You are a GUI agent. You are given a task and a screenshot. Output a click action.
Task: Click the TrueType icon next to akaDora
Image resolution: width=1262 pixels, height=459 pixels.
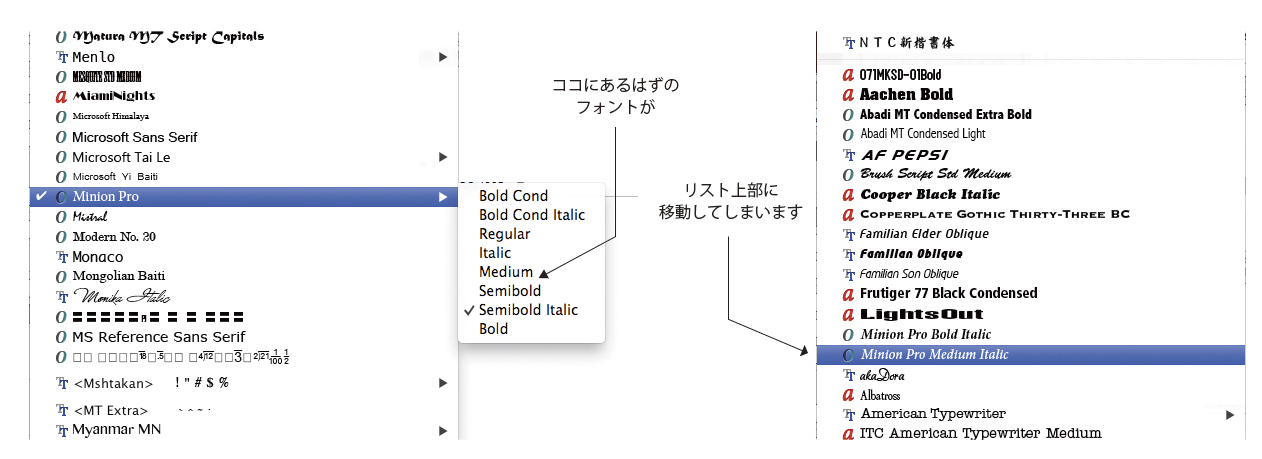[x=849, y=376]
